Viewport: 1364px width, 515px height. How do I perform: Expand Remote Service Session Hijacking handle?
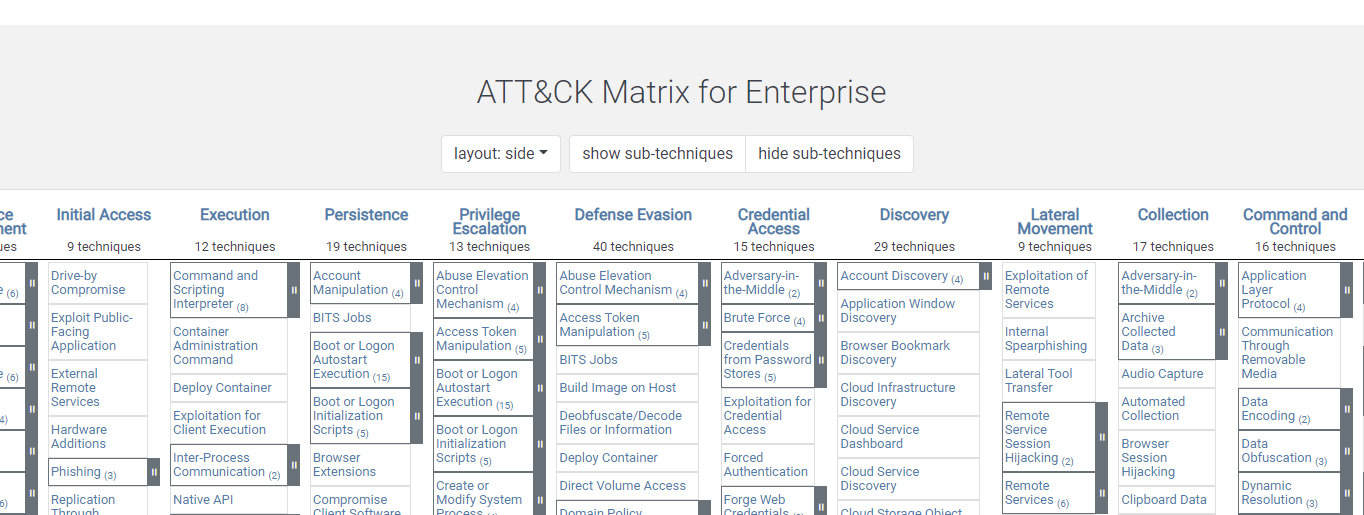coord(1101,437)
